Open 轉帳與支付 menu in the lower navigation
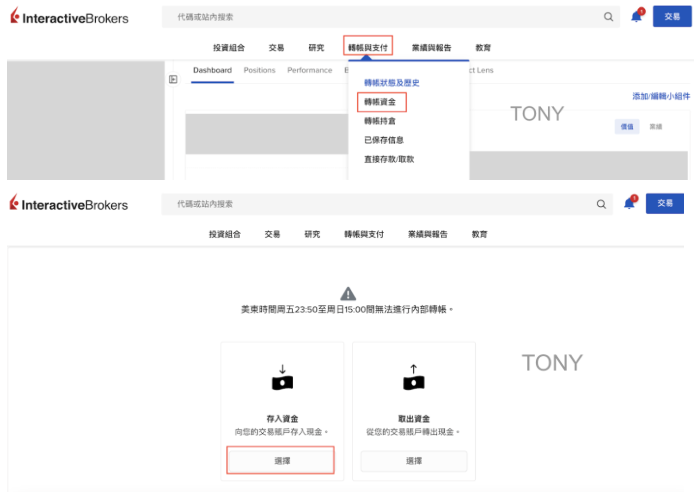700x492 pixels. pos(364,234)
